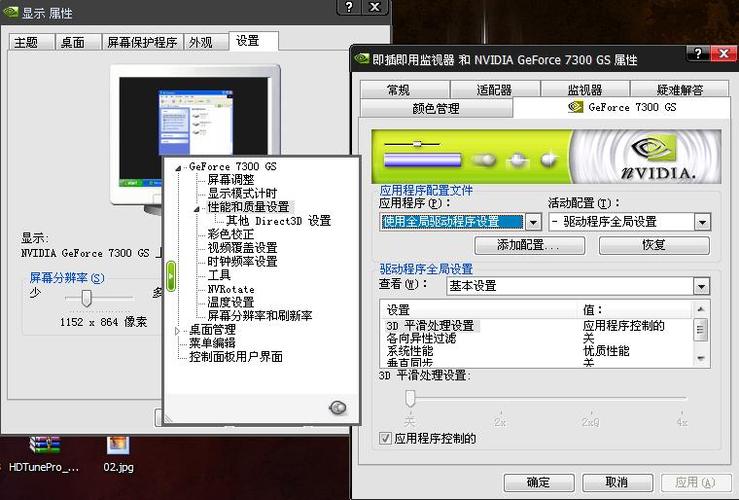Click the 应用(A) button
Viewport: 739px width, 500px height.
[696, 482]
